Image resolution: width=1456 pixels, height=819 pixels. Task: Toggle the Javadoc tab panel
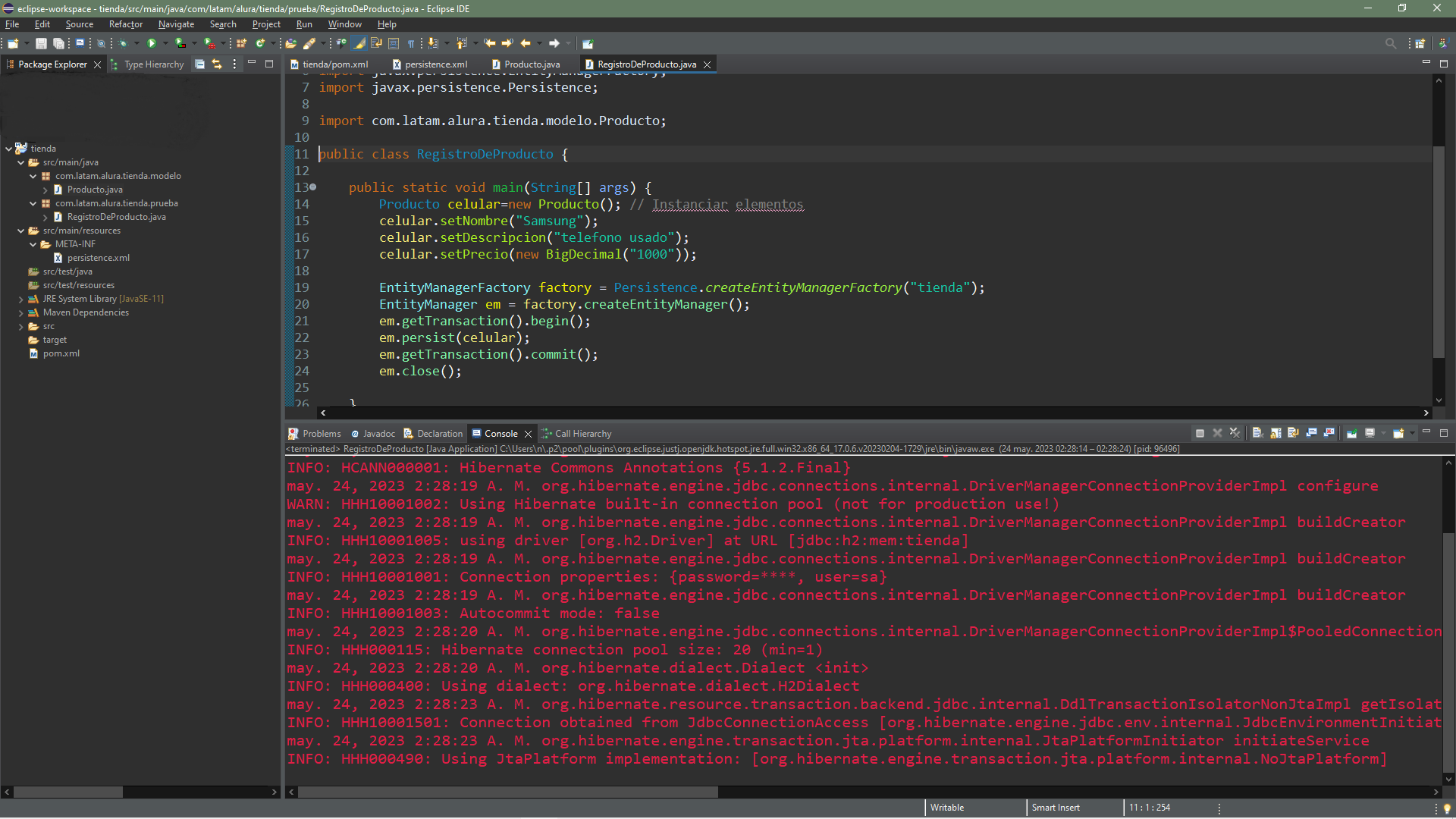[x=378, y=433]
